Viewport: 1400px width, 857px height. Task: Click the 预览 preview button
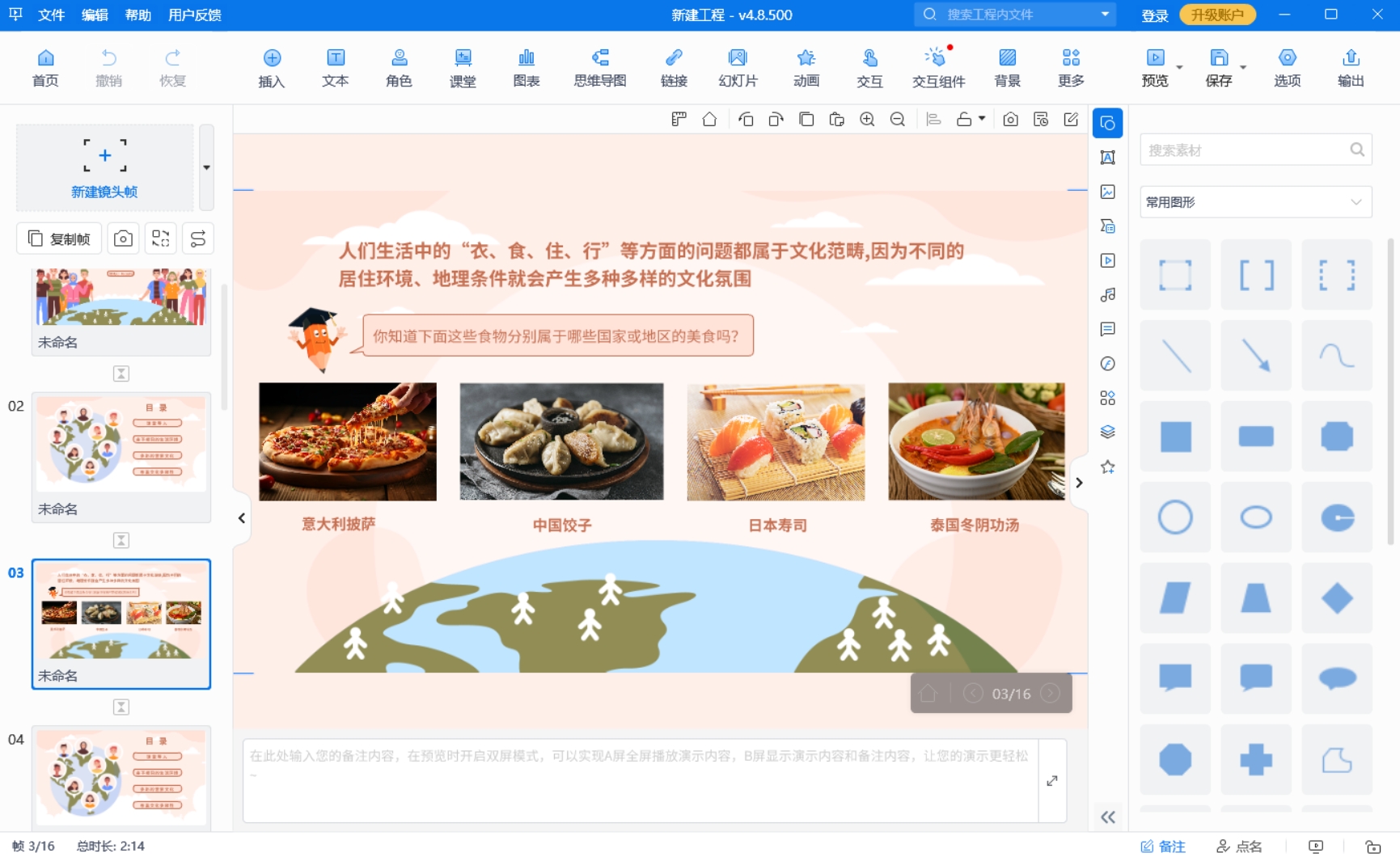tap(1155, 68)
